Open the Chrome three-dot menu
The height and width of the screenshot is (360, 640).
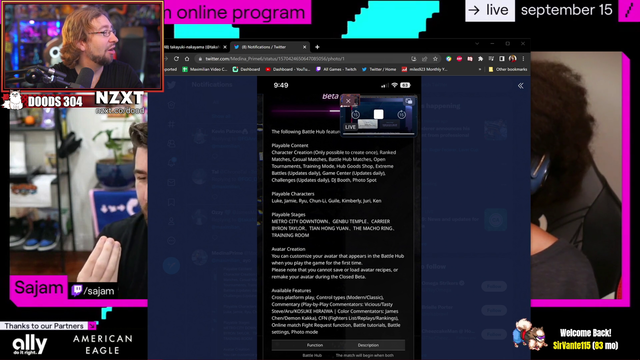pos(523,59)
